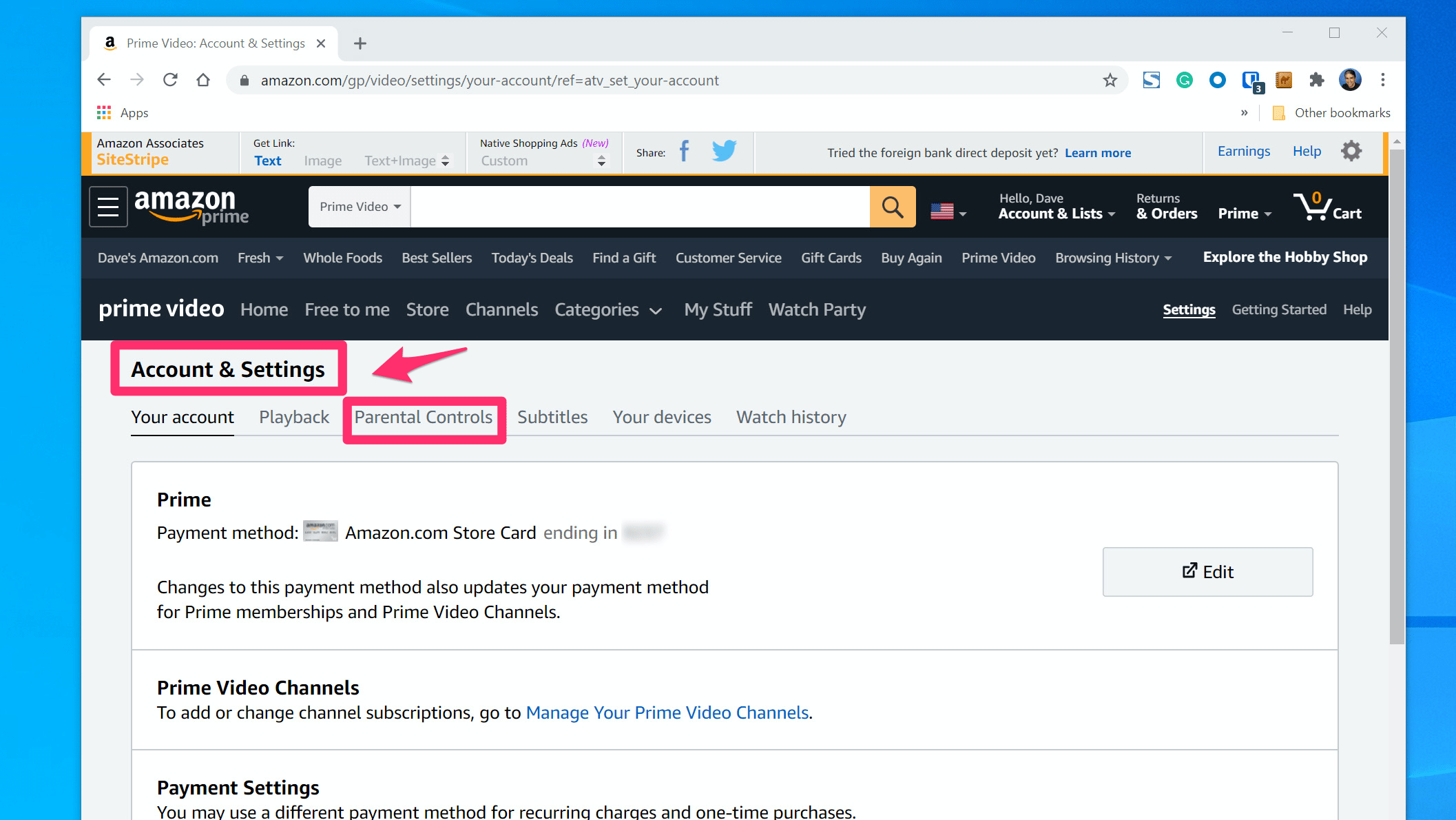The image size is (1456, 820).
Task: Reload the page with refresh icon
Action: point(170,80)
